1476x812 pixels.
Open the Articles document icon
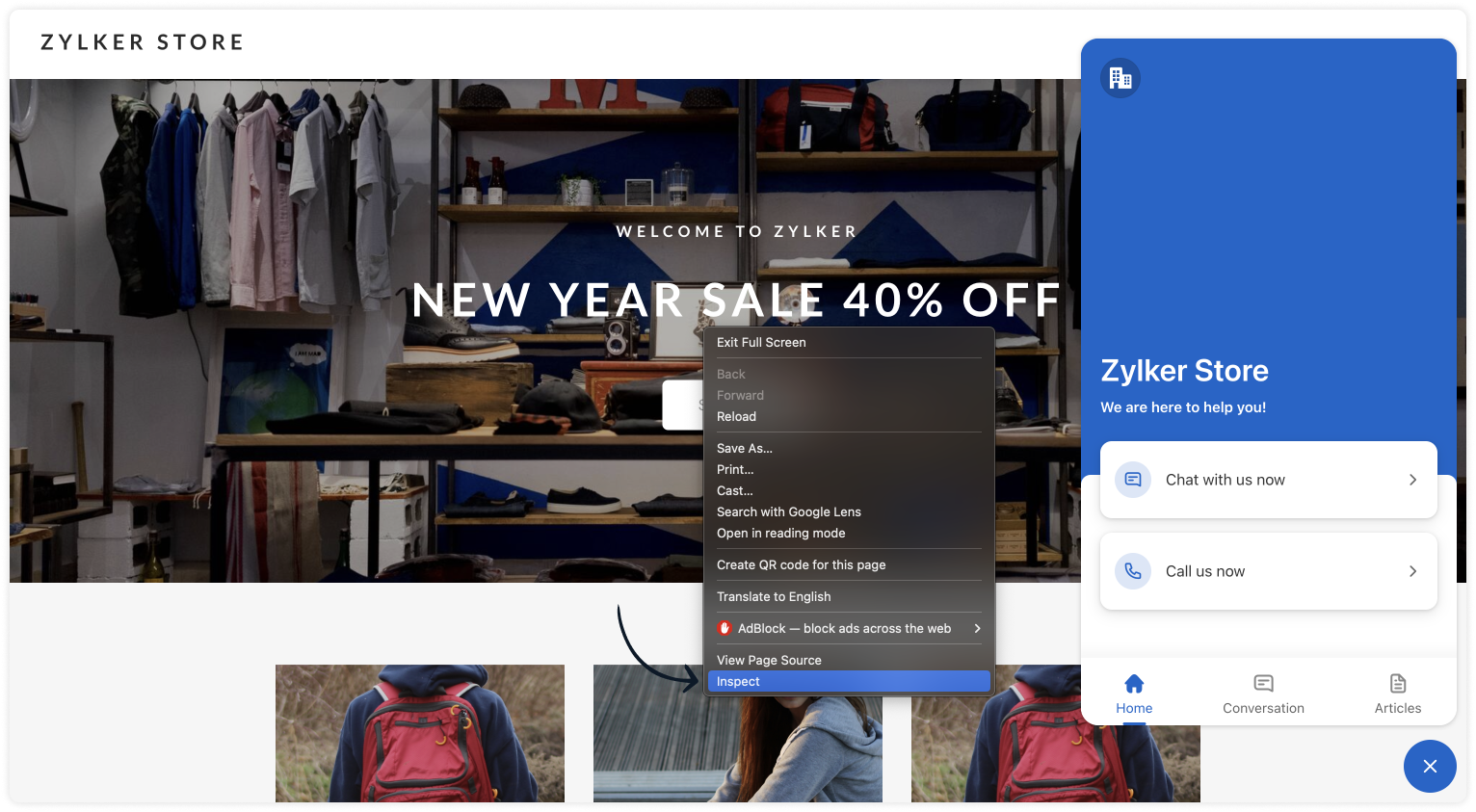(x=1398, y=684)
